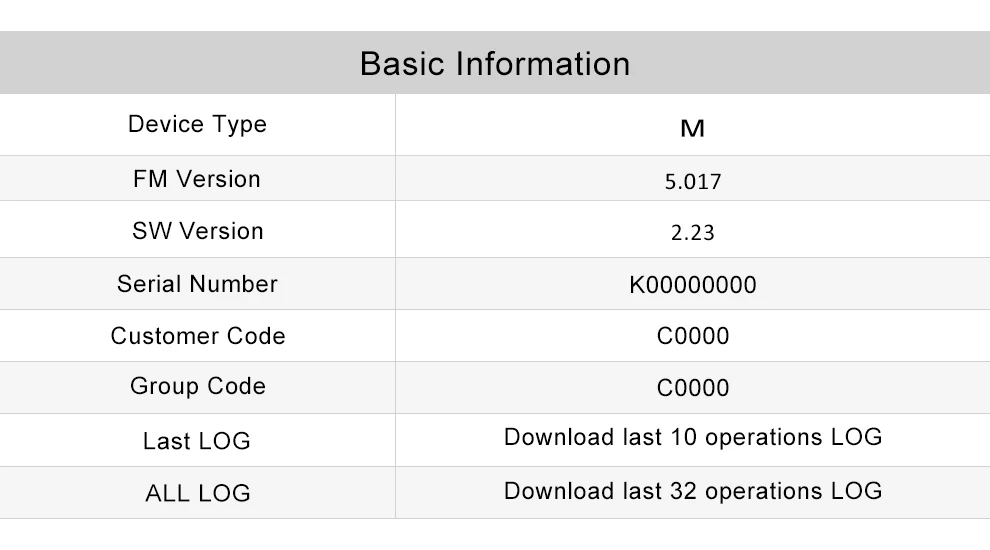Screen dimensions: 990x550
Task: Click Download last 32 operations LOG link
Action: point(693,491)
